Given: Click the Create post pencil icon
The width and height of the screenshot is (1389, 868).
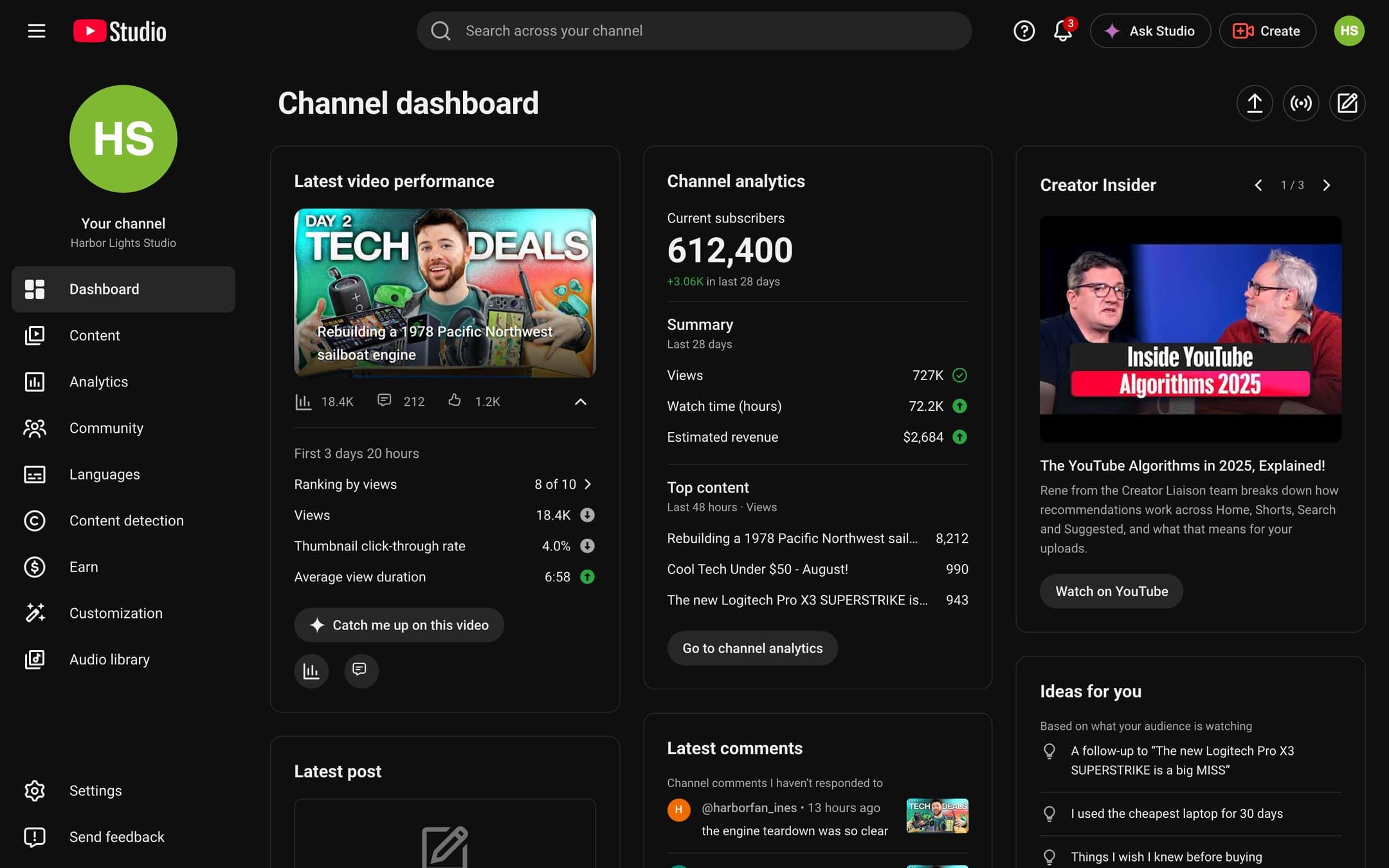Looking at the screenshot, I should tap(1347, 103).
